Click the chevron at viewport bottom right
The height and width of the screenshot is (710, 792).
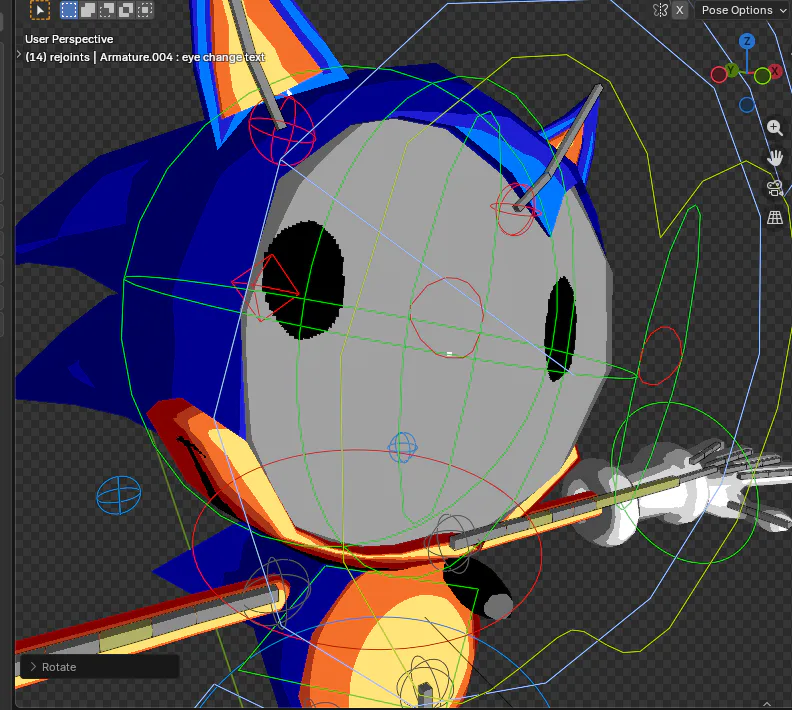pyautogui.click(x=767, y=703)
